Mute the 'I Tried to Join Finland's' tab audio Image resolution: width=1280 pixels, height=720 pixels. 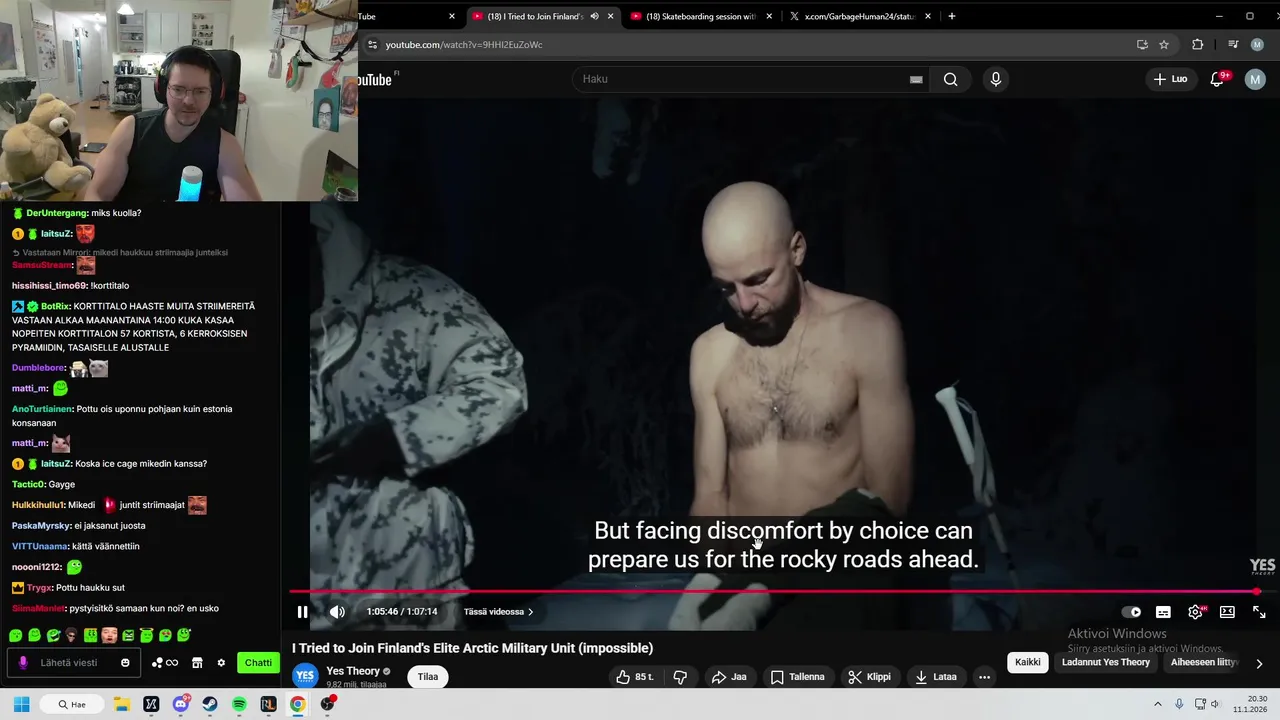(594, 16)
